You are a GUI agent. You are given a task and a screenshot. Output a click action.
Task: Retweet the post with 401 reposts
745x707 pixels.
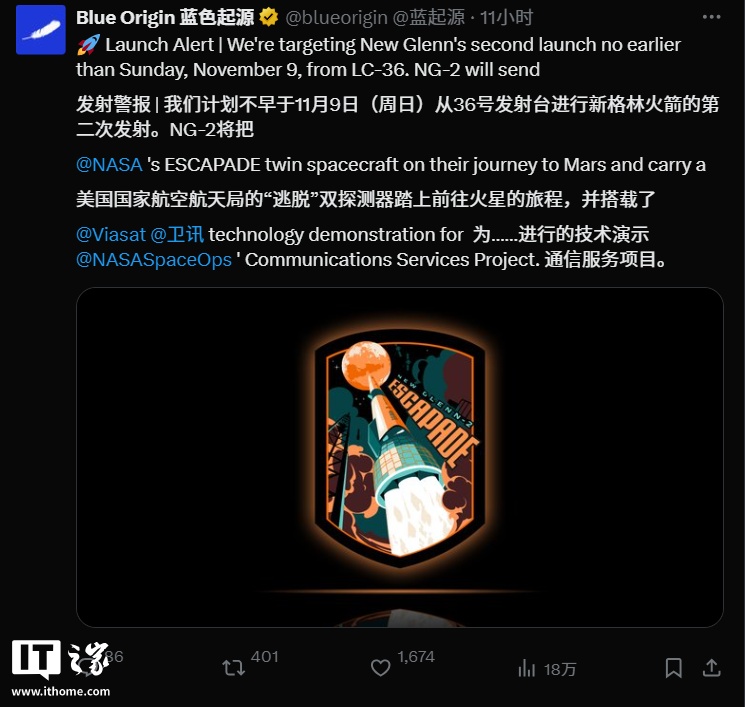click(233, 668)
